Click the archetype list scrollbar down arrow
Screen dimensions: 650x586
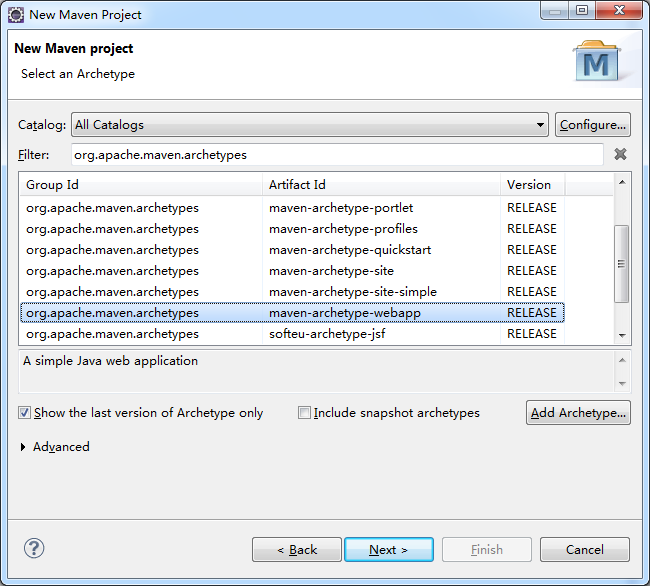[x=622, y=336]
